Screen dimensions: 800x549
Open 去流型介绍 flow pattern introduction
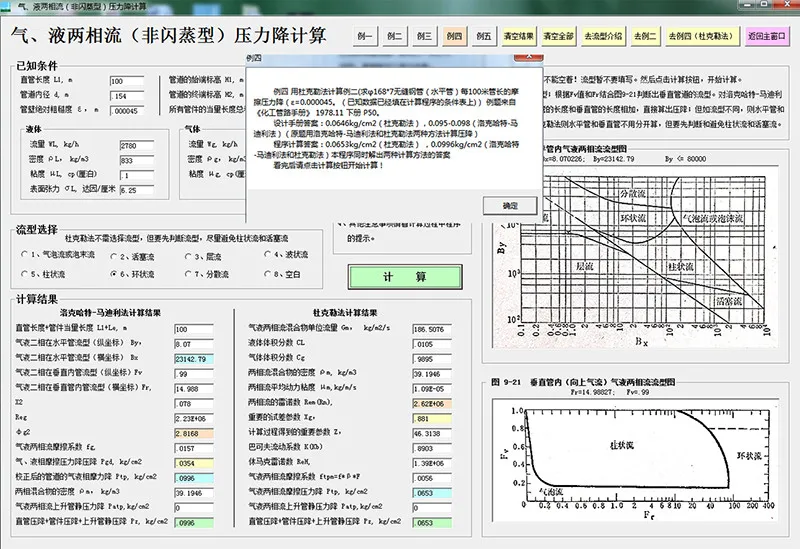coord(603,36)
